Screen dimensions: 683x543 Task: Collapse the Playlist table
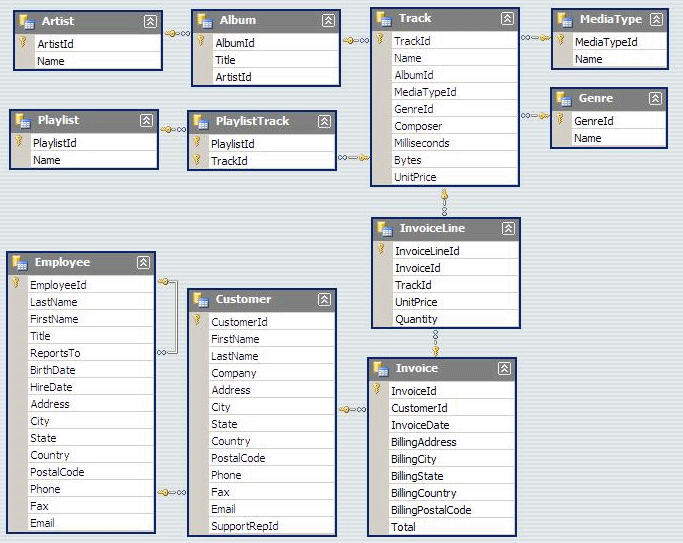point(146,120)
